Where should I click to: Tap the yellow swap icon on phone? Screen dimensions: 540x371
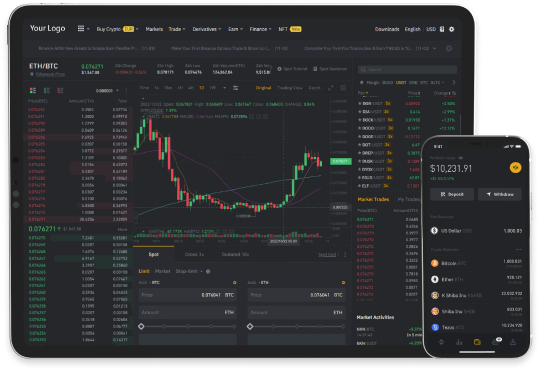click(515, 167)
